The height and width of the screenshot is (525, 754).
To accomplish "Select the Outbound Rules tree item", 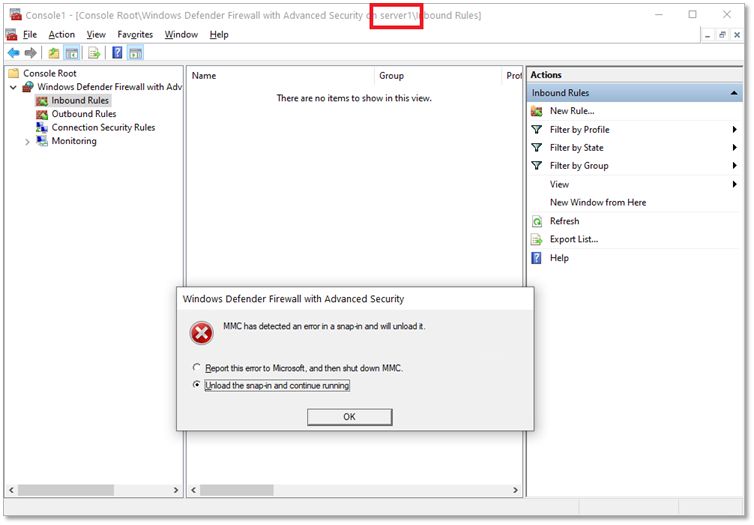I will (x=84, y=114).
